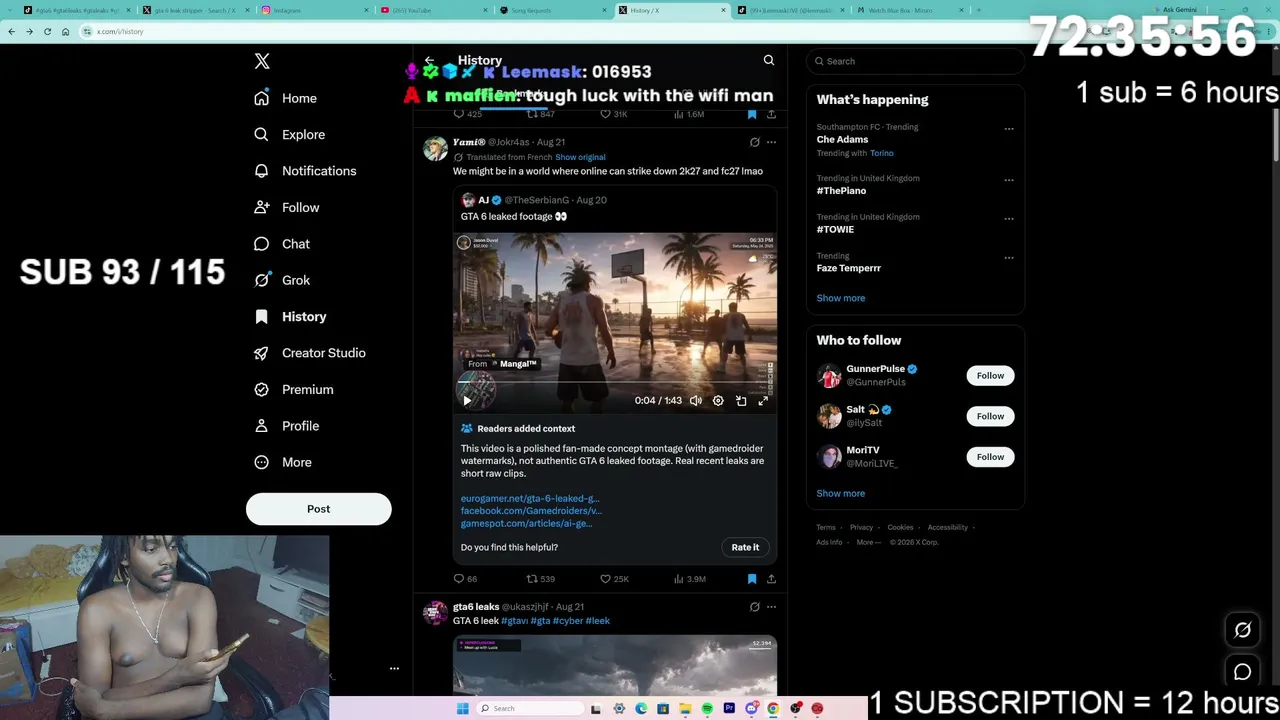The image size is (1280, 720).
Task: Open File Explorer from taskbar
Action: tap(685, 708)
